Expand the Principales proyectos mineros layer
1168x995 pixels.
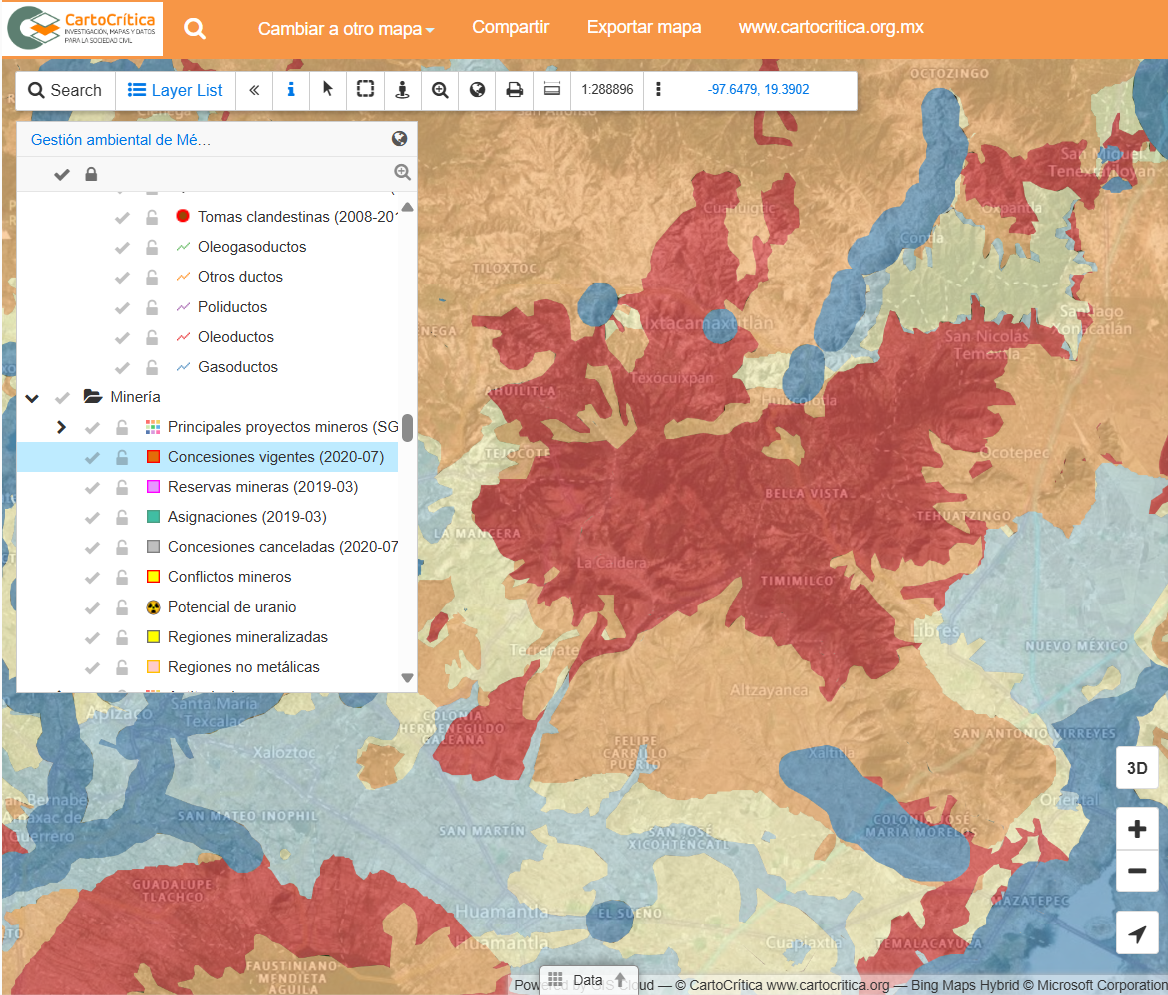[x=61, y=427]
